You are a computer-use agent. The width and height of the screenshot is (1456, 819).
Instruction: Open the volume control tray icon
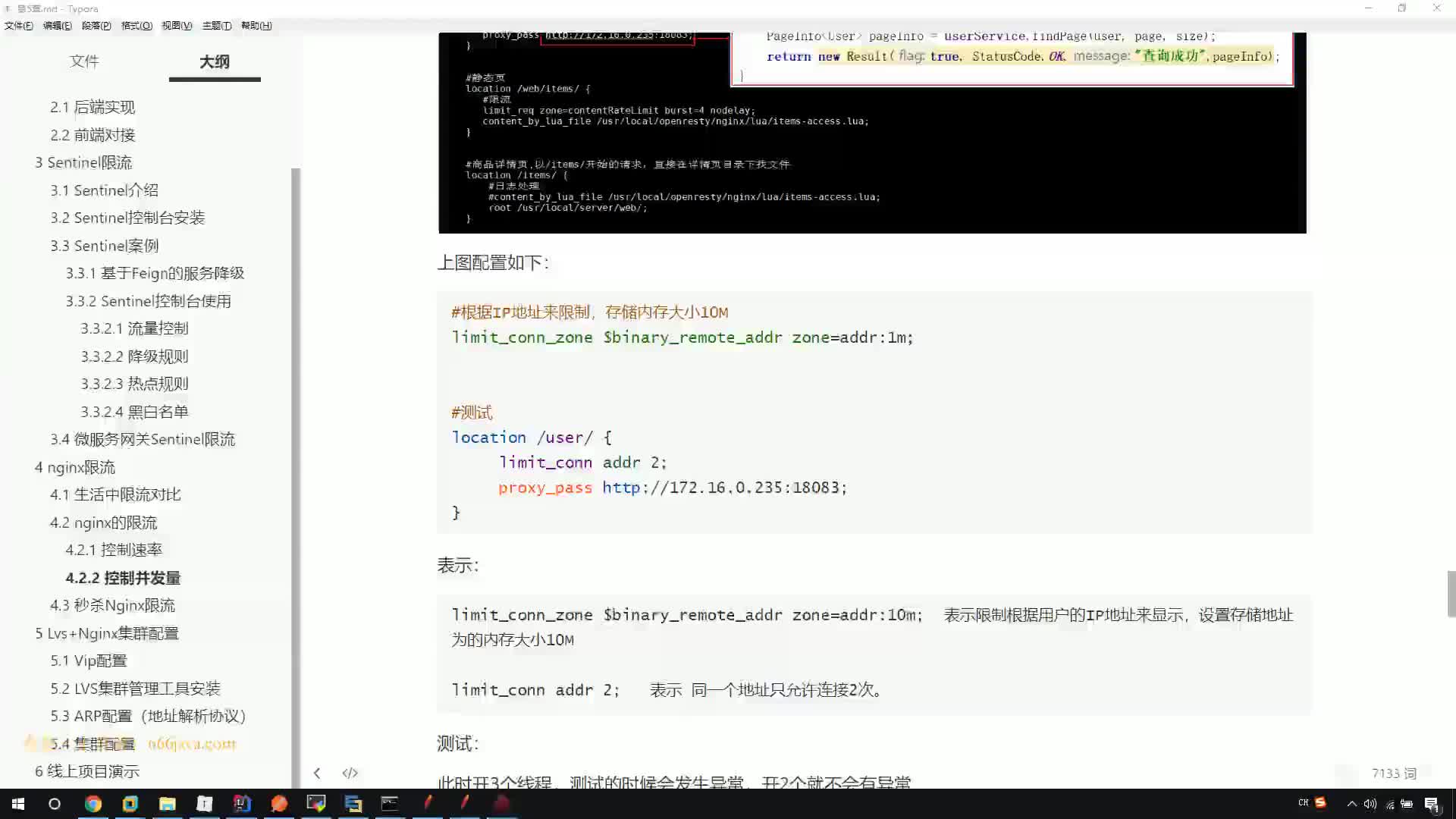pyautogui.click(x=1370, y=804)
